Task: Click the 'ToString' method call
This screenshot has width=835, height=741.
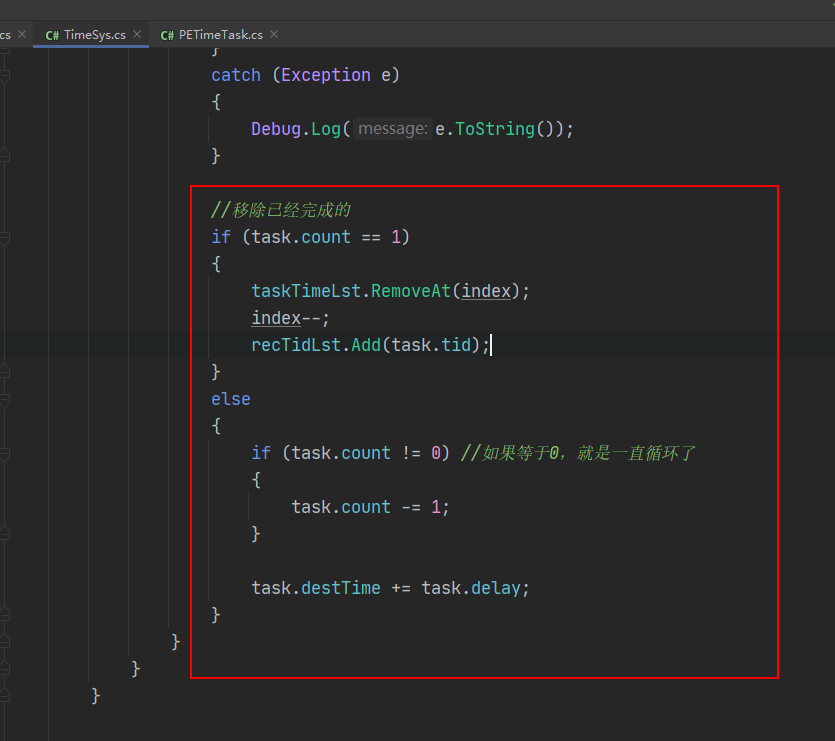Action: point(495,129)
